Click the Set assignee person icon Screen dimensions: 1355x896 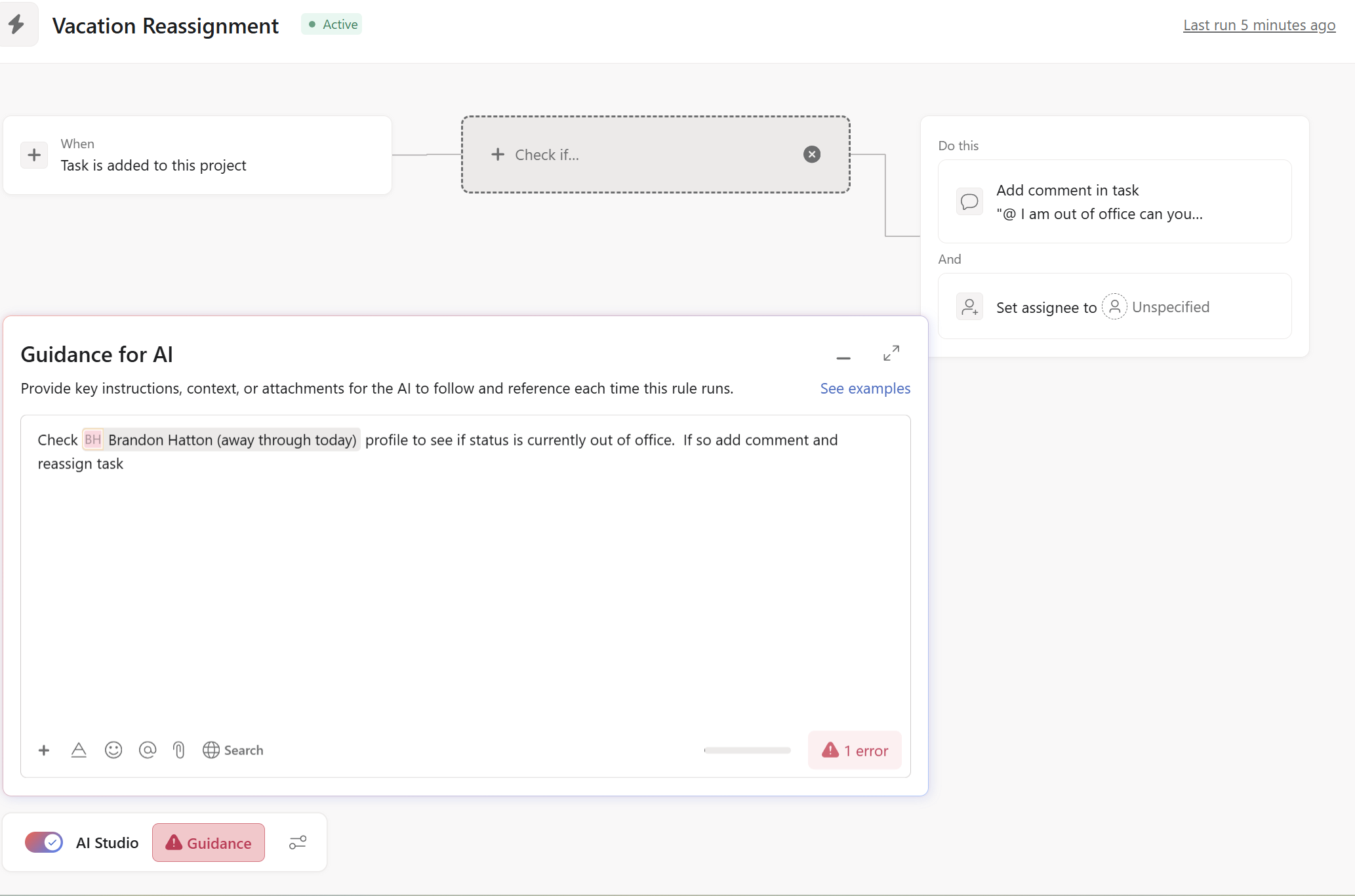pos(969,307)
